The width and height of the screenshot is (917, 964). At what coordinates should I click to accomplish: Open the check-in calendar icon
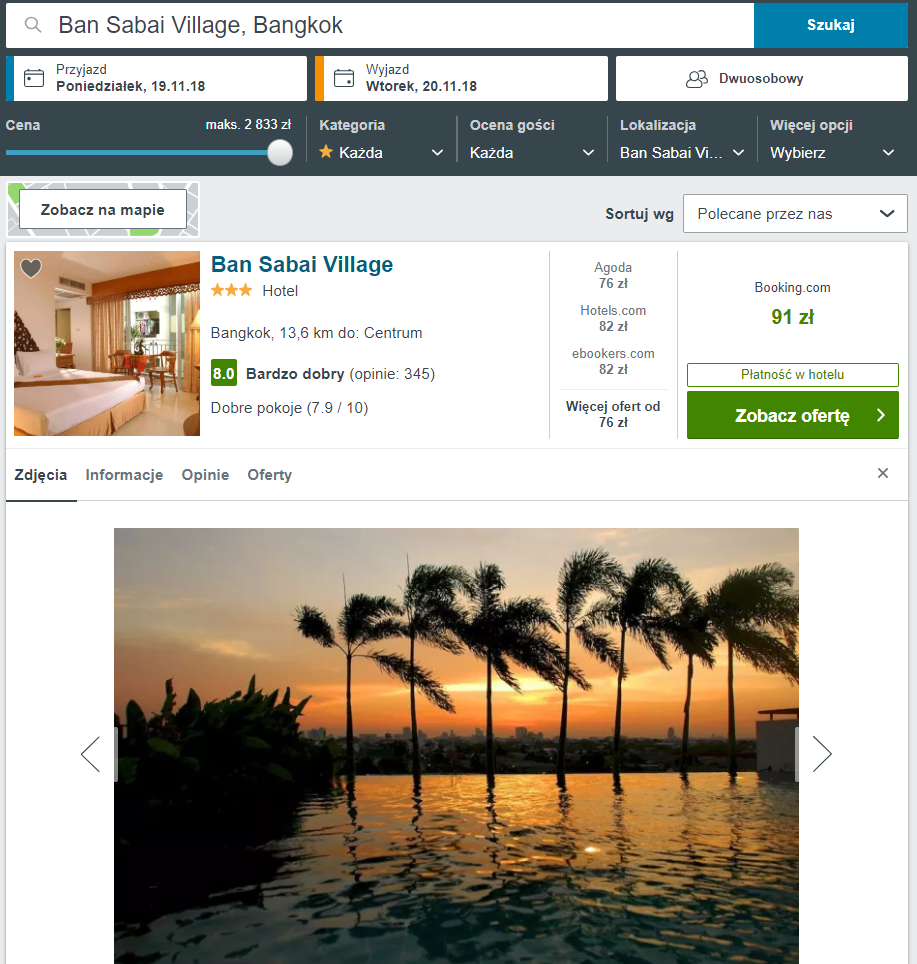34,78
